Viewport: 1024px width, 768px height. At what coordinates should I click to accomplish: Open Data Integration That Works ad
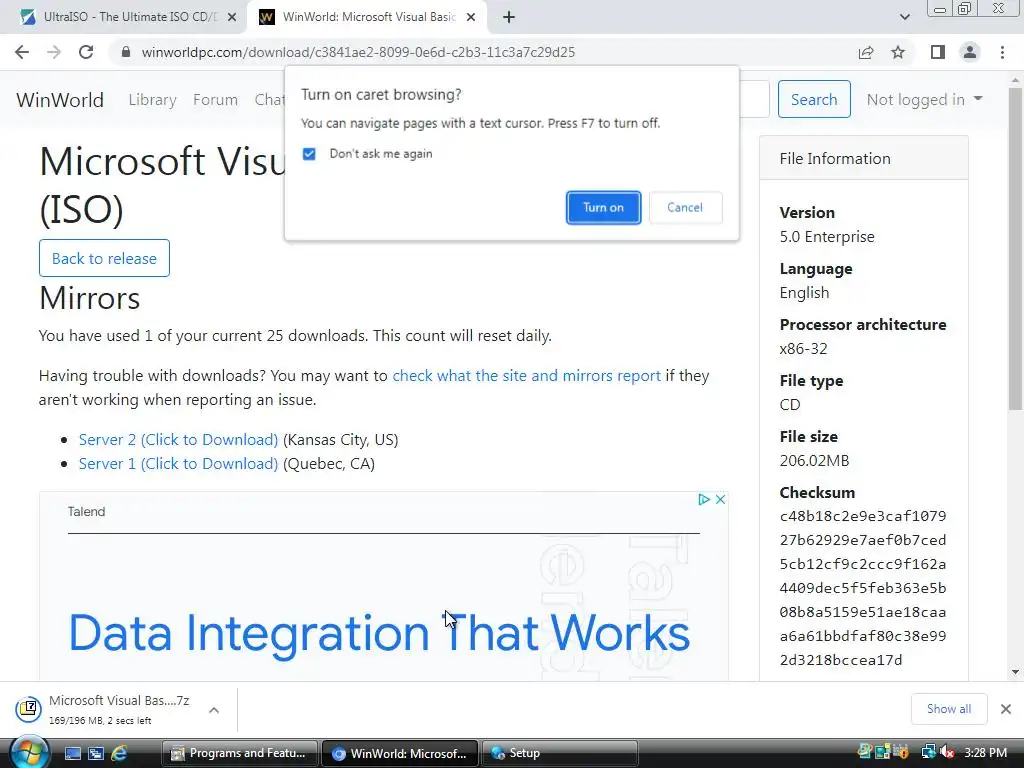[x=379, y=633]
